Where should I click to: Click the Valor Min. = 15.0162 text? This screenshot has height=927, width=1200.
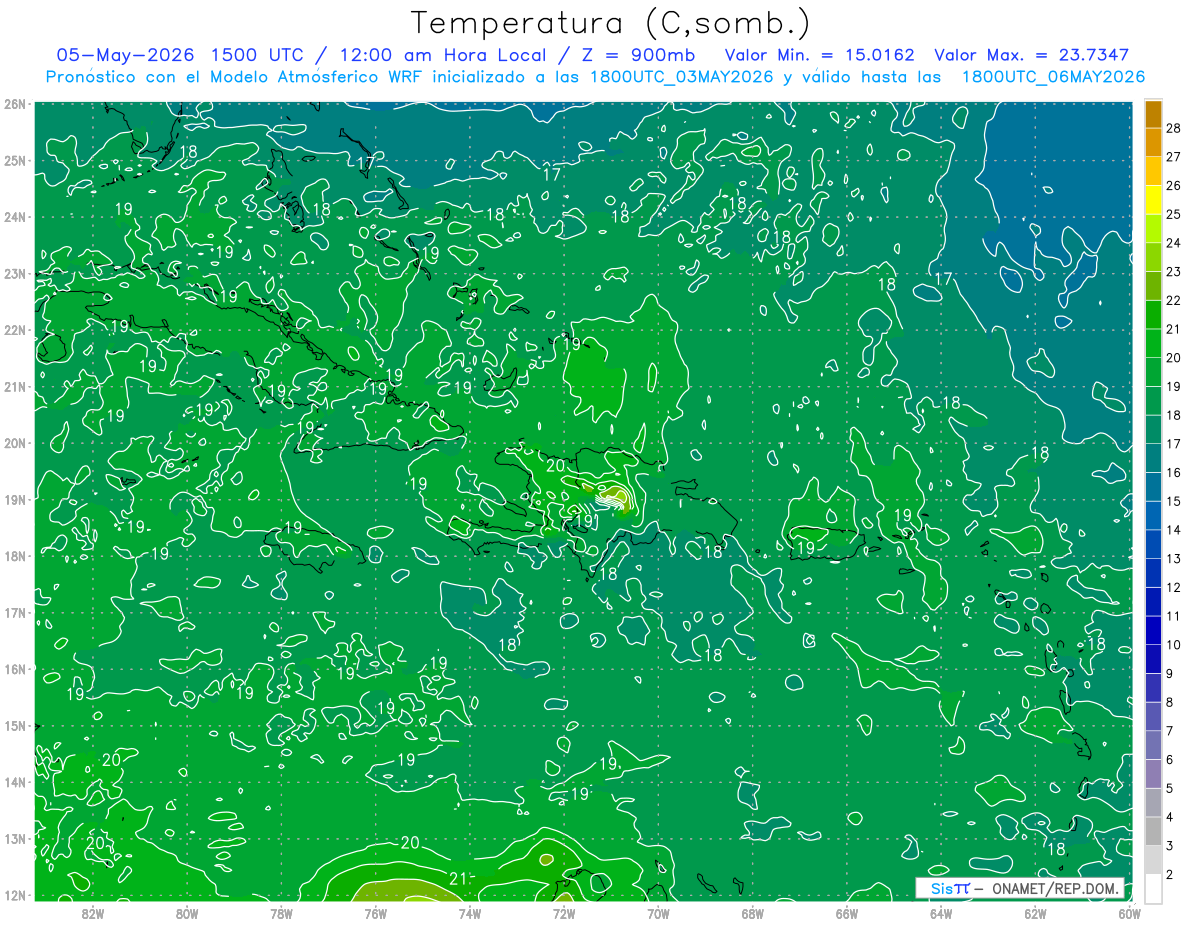tap(821, 55)
